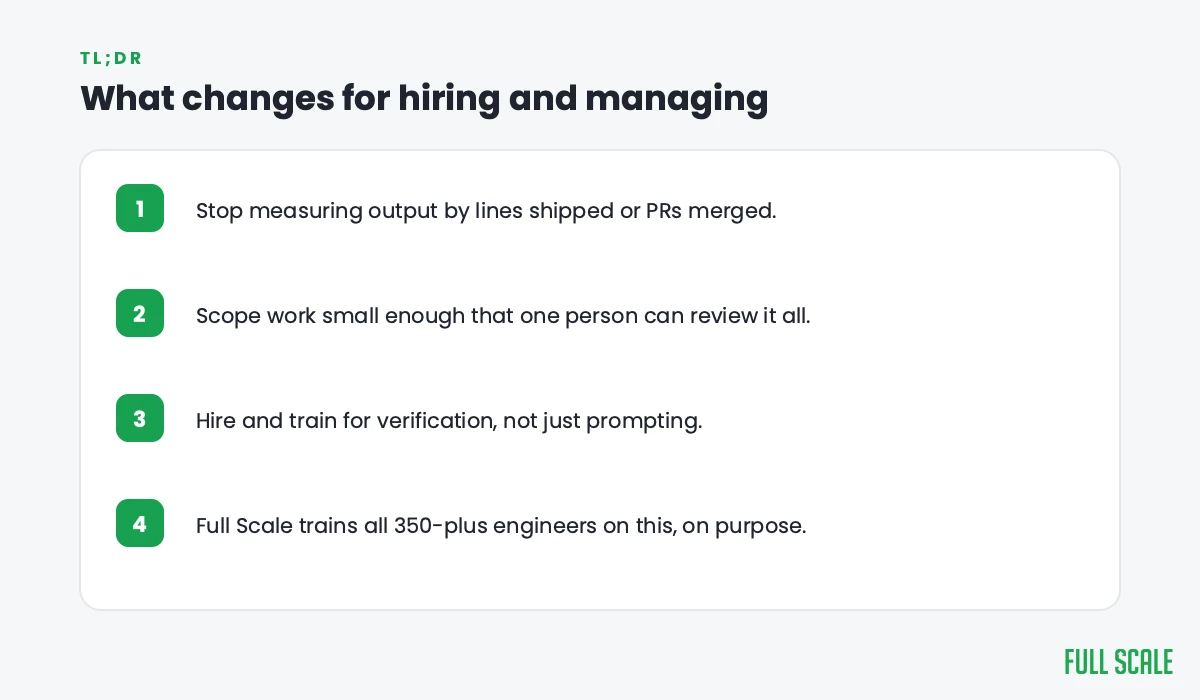
Task: Select the green number 3 badge
Action: pos(140,419)
